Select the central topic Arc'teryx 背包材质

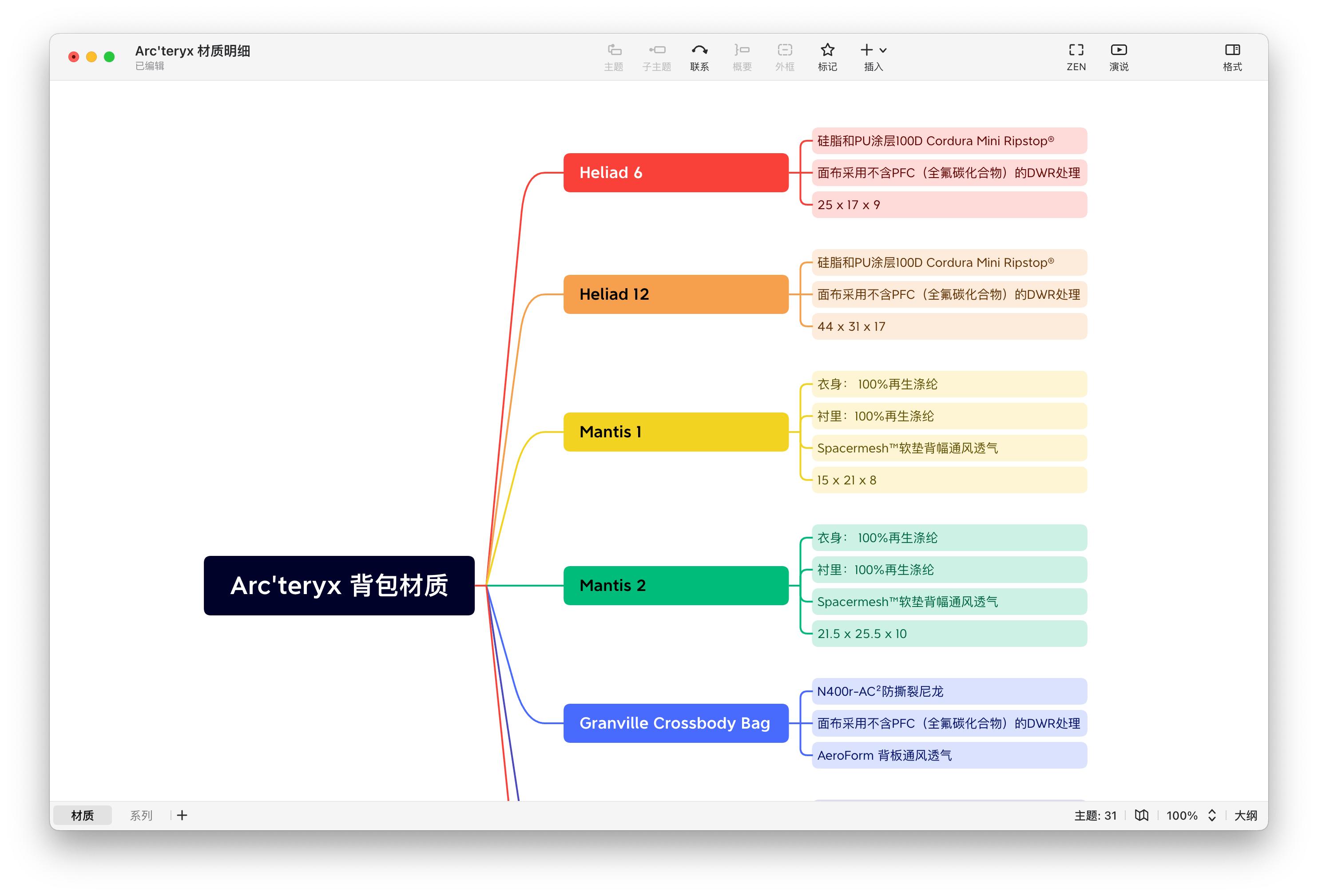(x=339, y=585)
